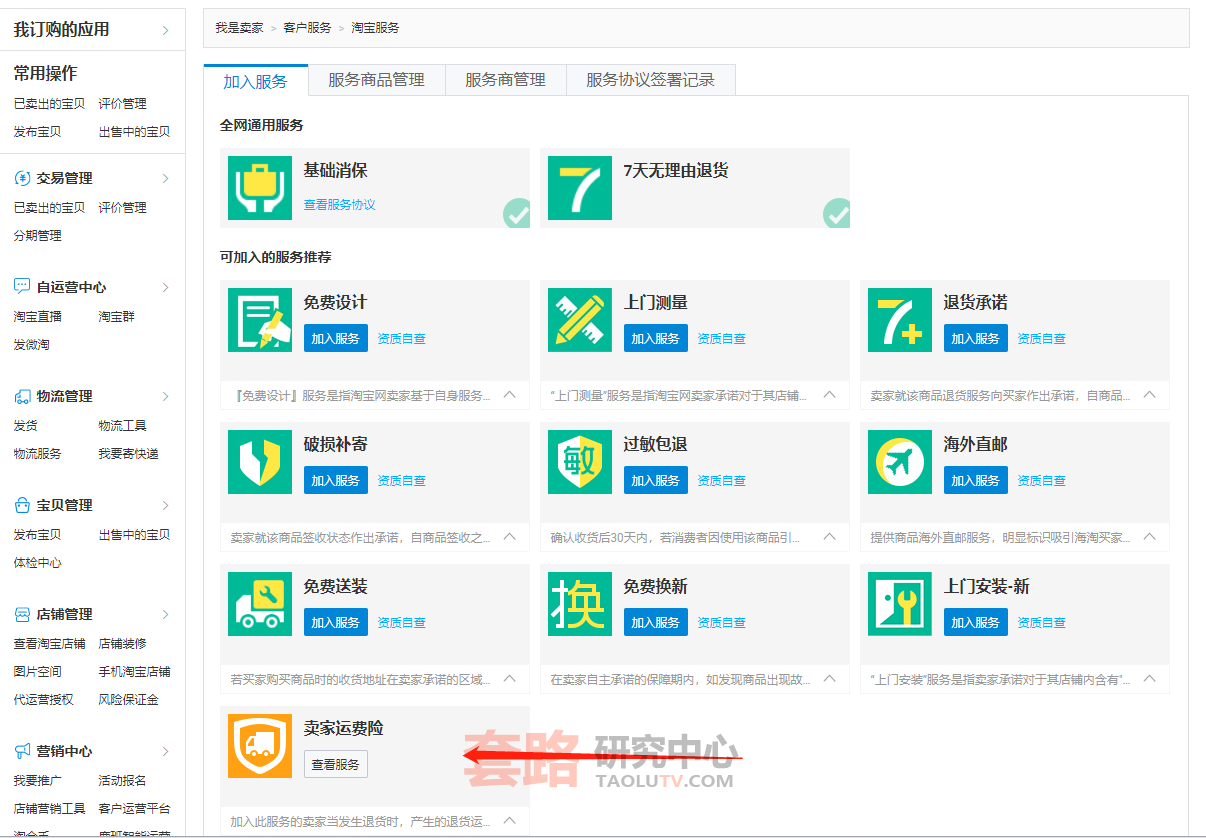This screenshot has height=838, width=1206.
Task: Switch to 服务商管理 tab
Action: (506, 80)
